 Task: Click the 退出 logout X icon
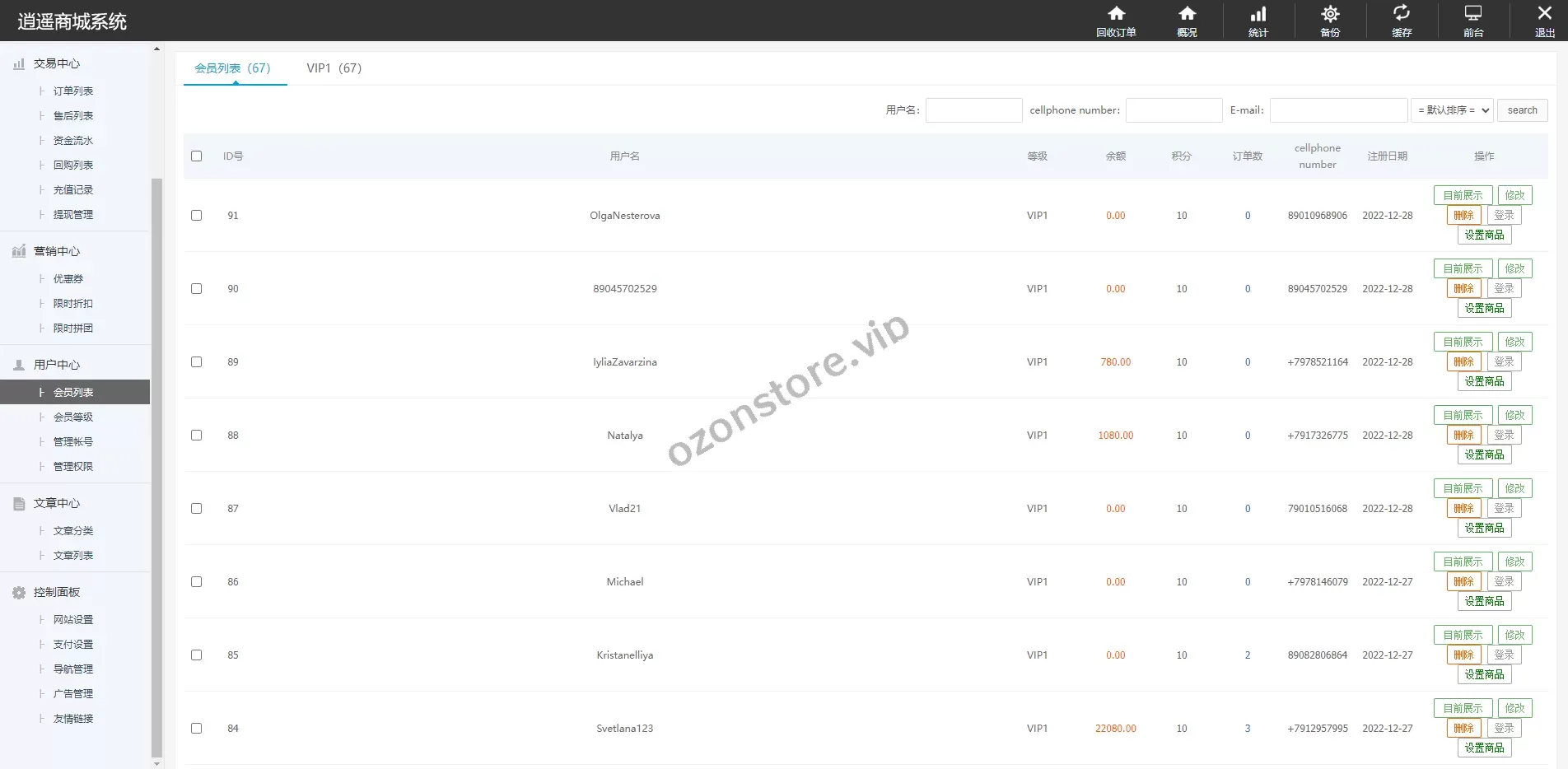coord(1545,14)
